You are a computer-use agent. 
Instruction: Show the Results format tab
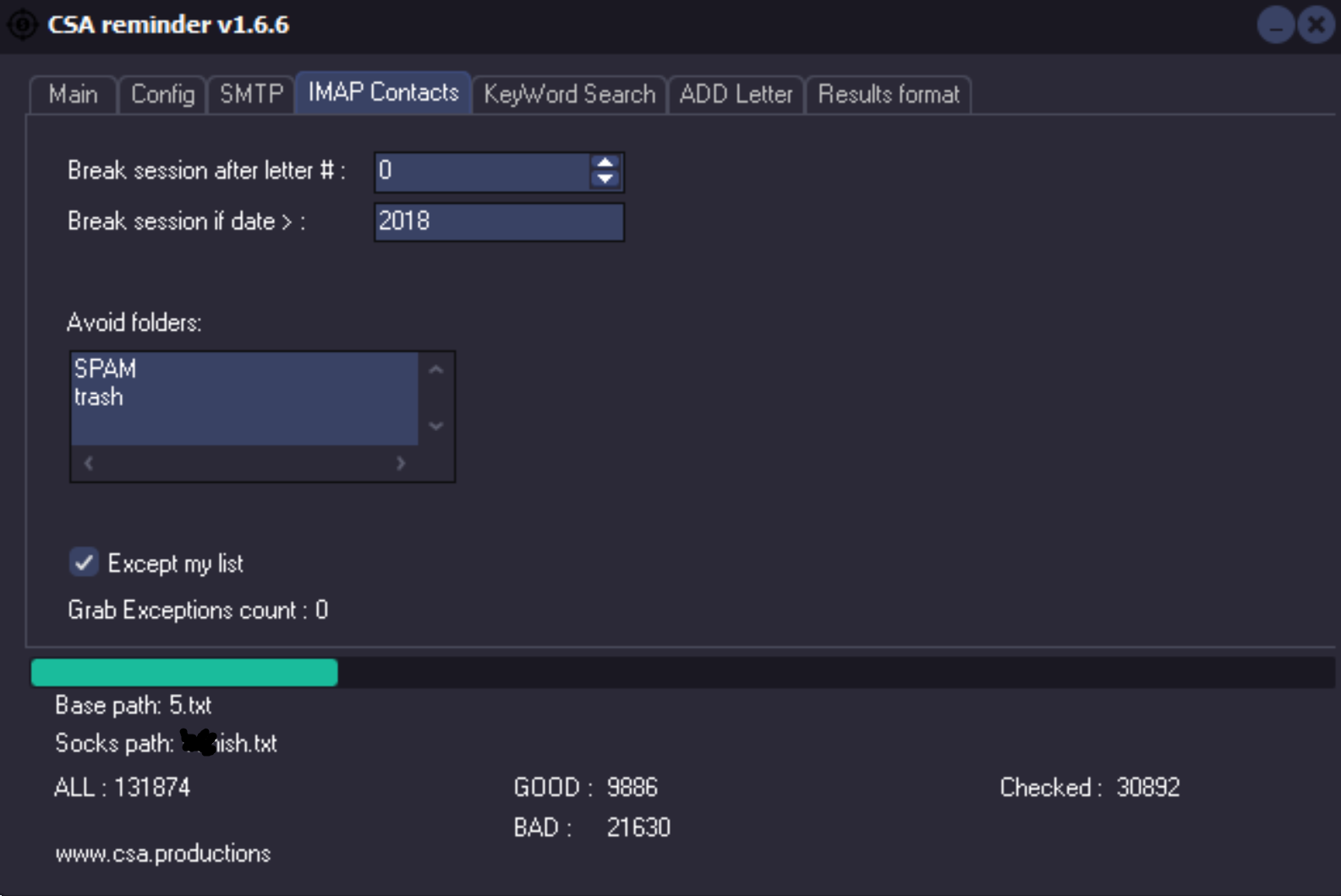888,94
